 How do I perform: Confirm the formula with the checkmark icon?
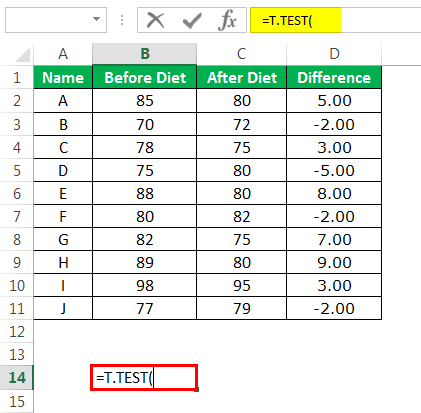click(192, 21)
